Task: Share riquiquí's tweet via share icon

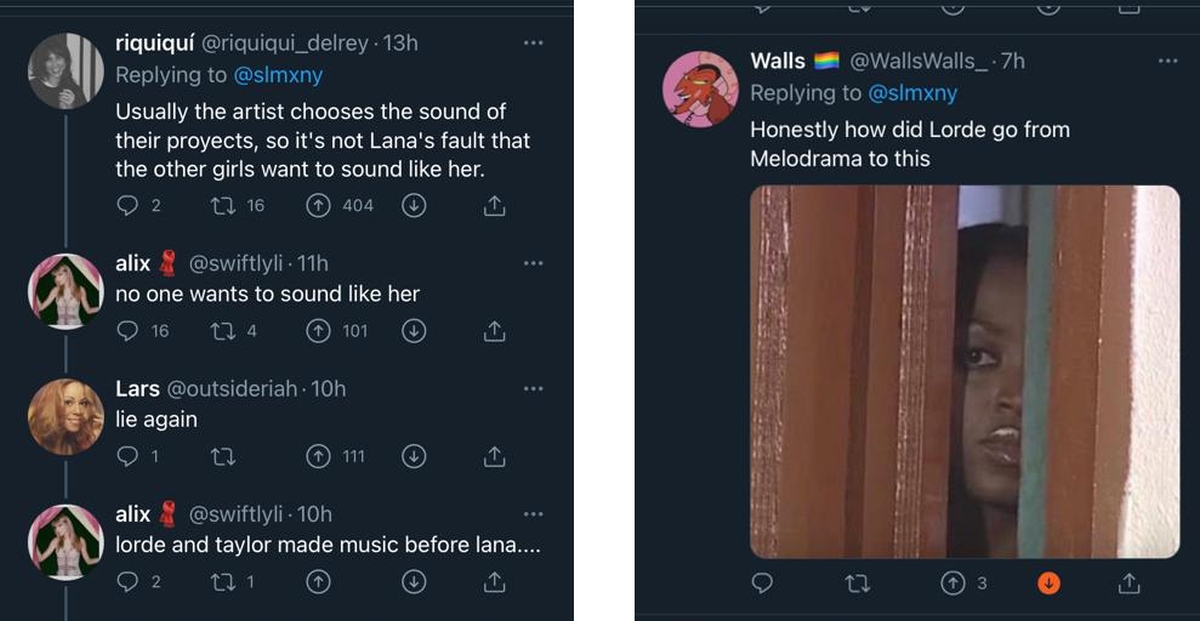Action: pos(493,206)
